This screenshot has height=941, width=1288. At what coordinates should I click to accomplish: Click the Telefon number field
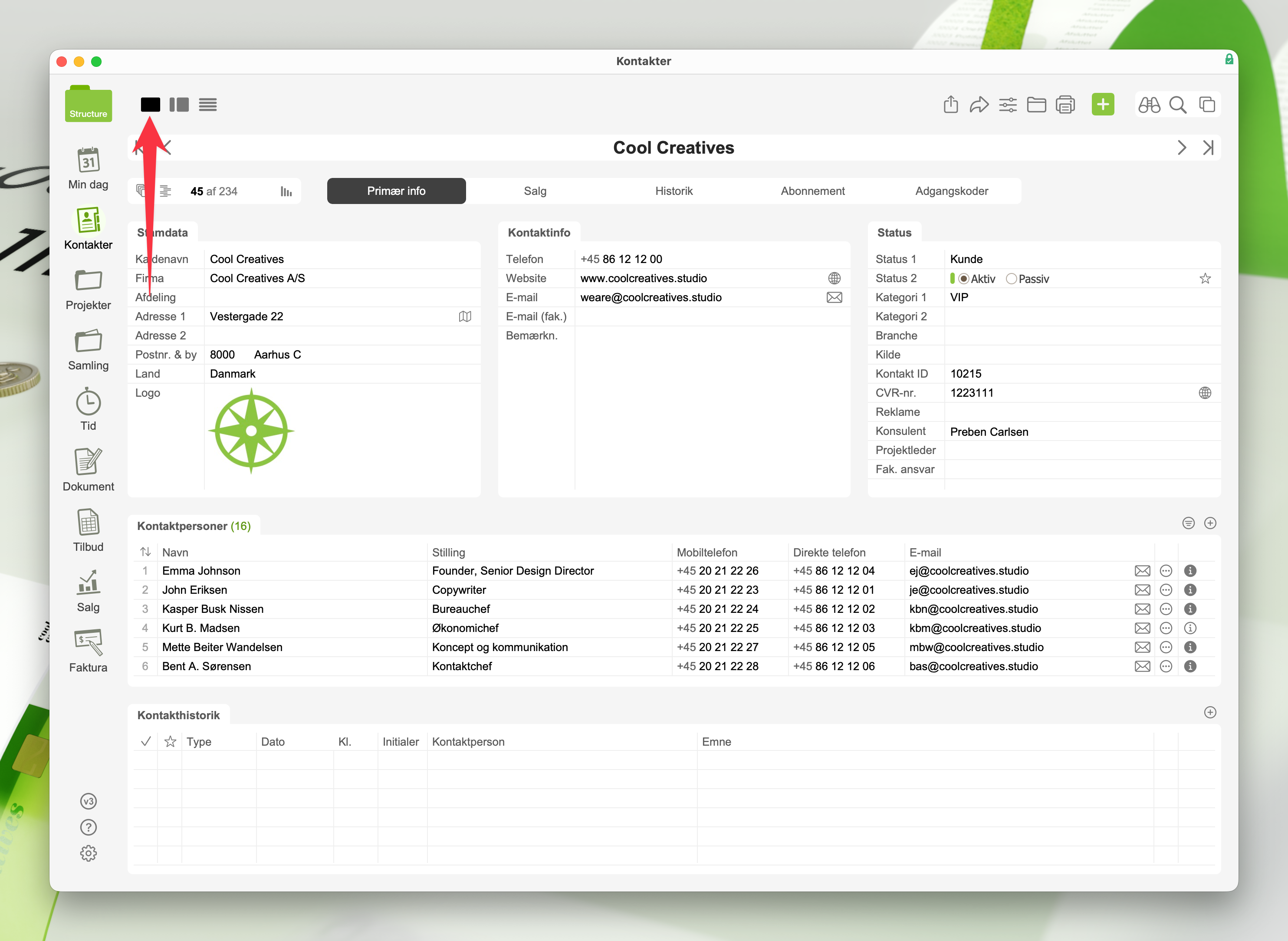coord(621,259)
